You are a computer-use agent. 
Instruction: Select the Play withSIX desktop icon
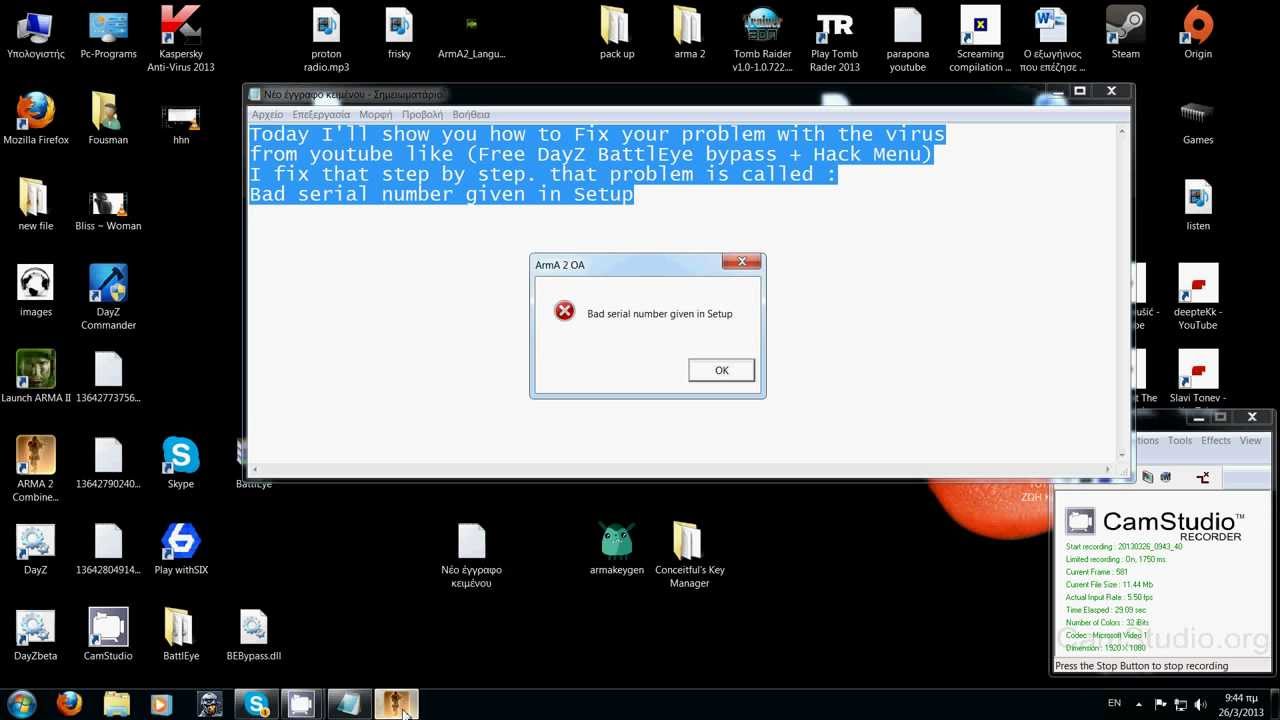pos(181,550)
